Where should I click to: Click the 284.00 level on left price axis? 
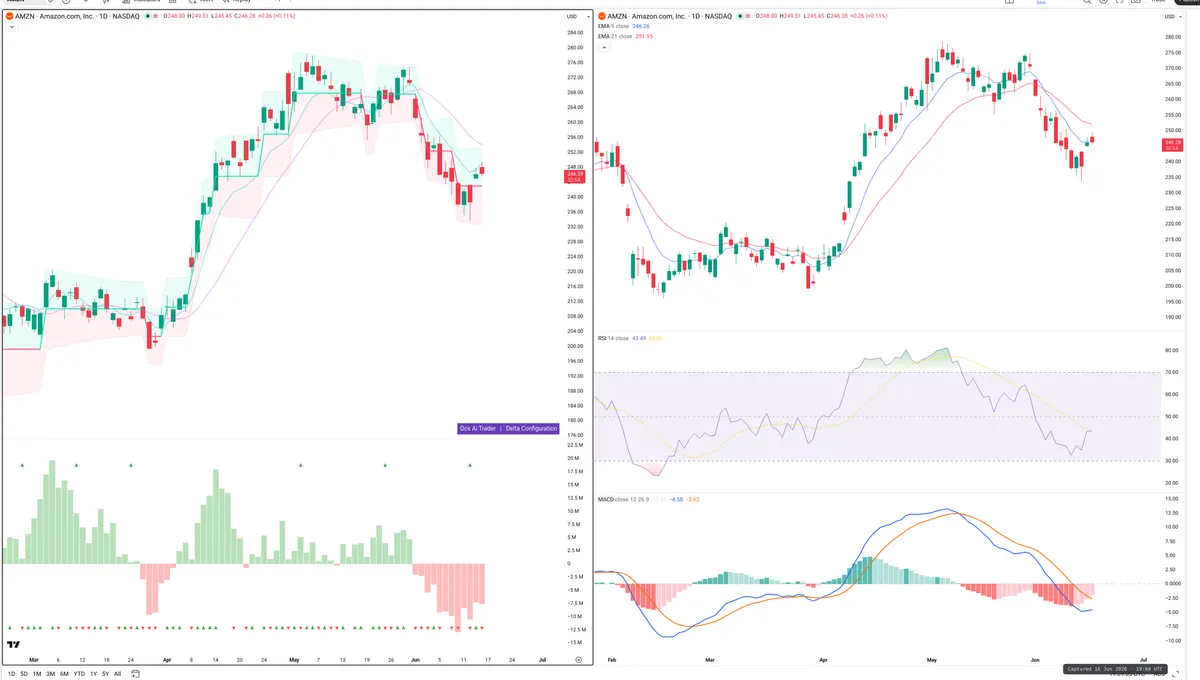[575, 33]
